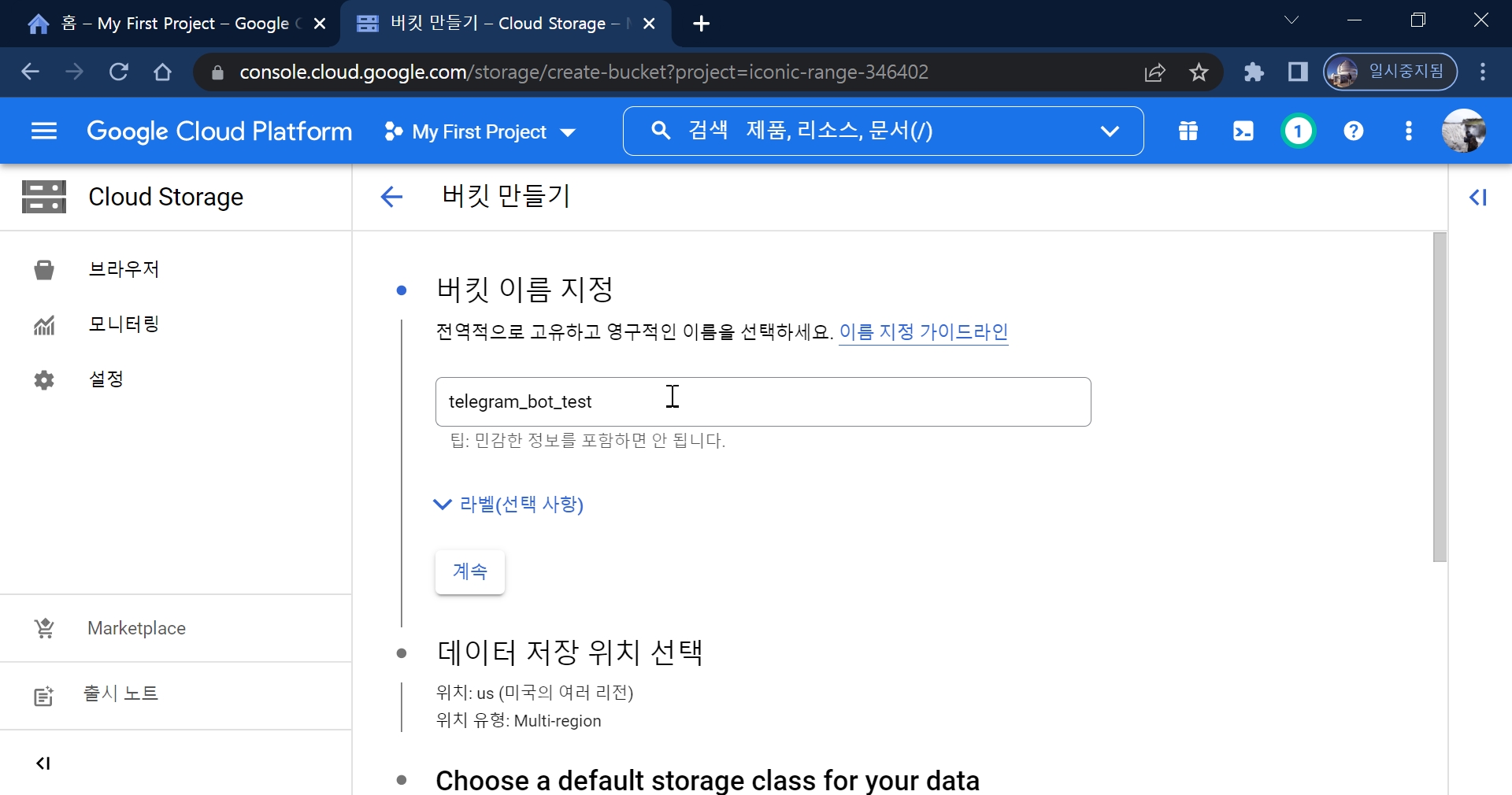
Task: Open the console settings three-dot menu
Action: [1409, 131]
